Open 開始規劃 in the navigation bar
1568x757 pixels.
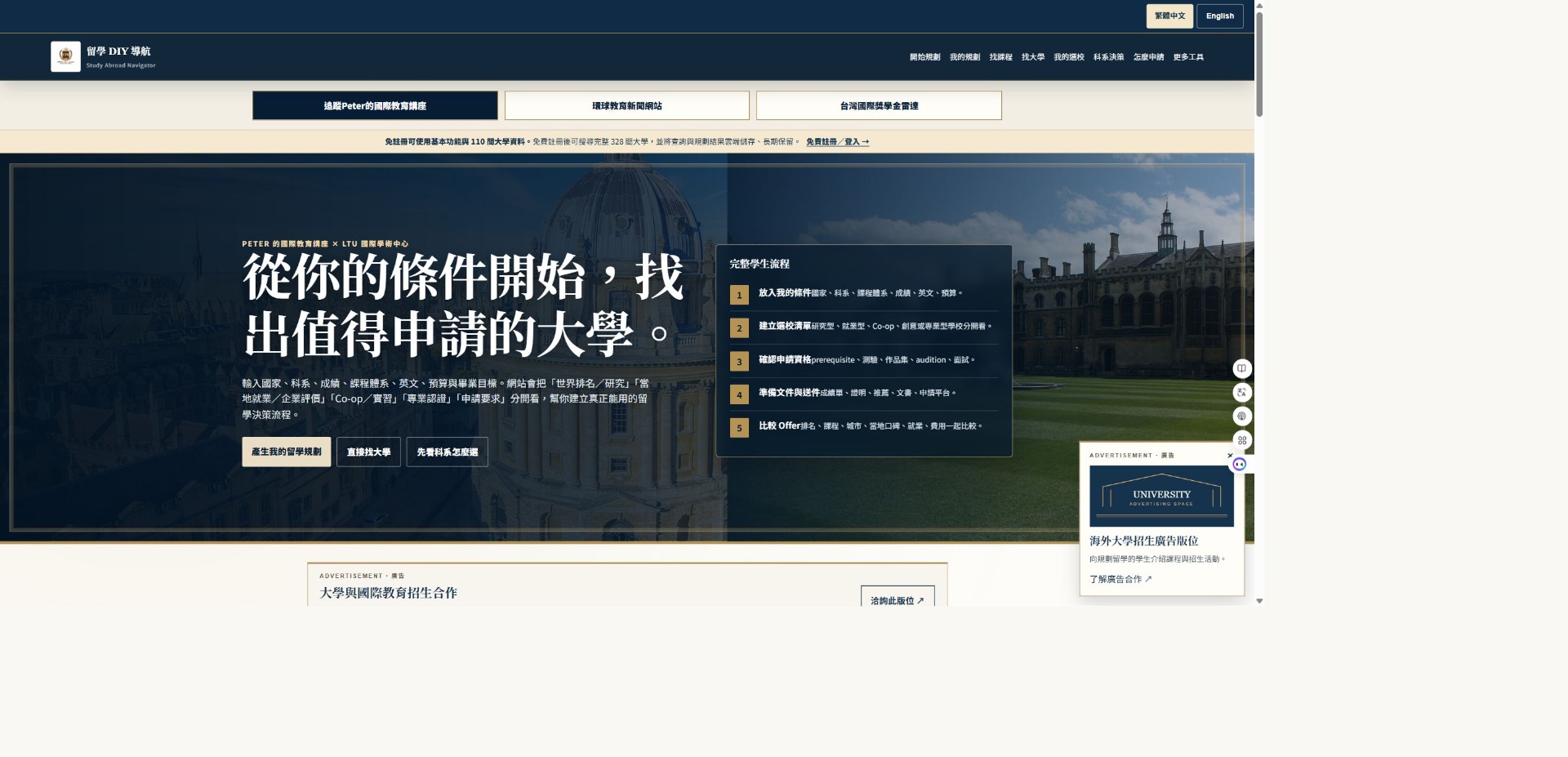point(924,57)
